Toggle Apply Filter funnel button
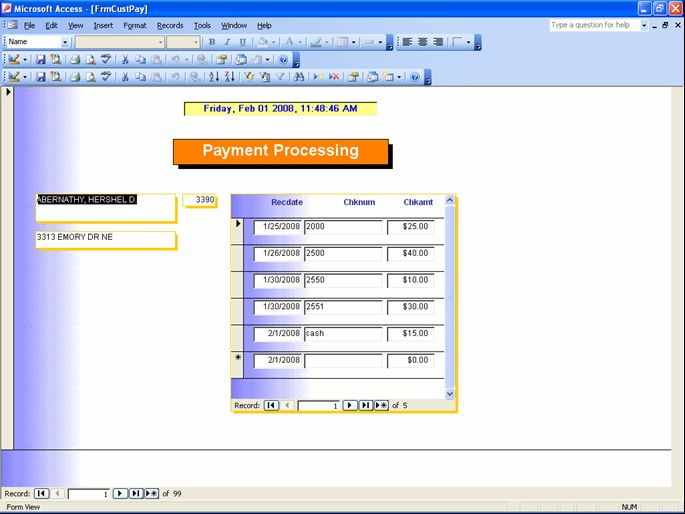 (x=280, y=77)
